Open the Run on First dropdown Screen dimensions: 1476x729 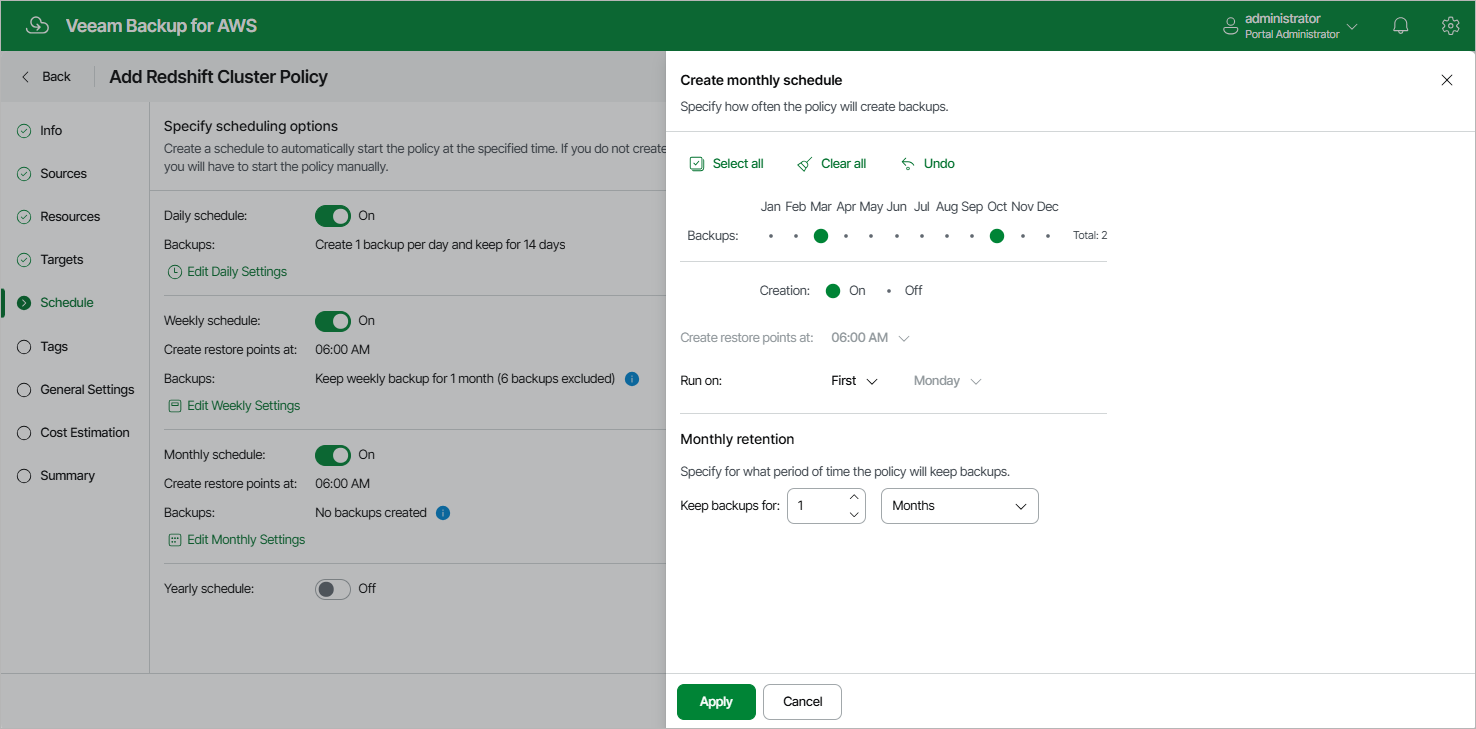tap(854, 381)
